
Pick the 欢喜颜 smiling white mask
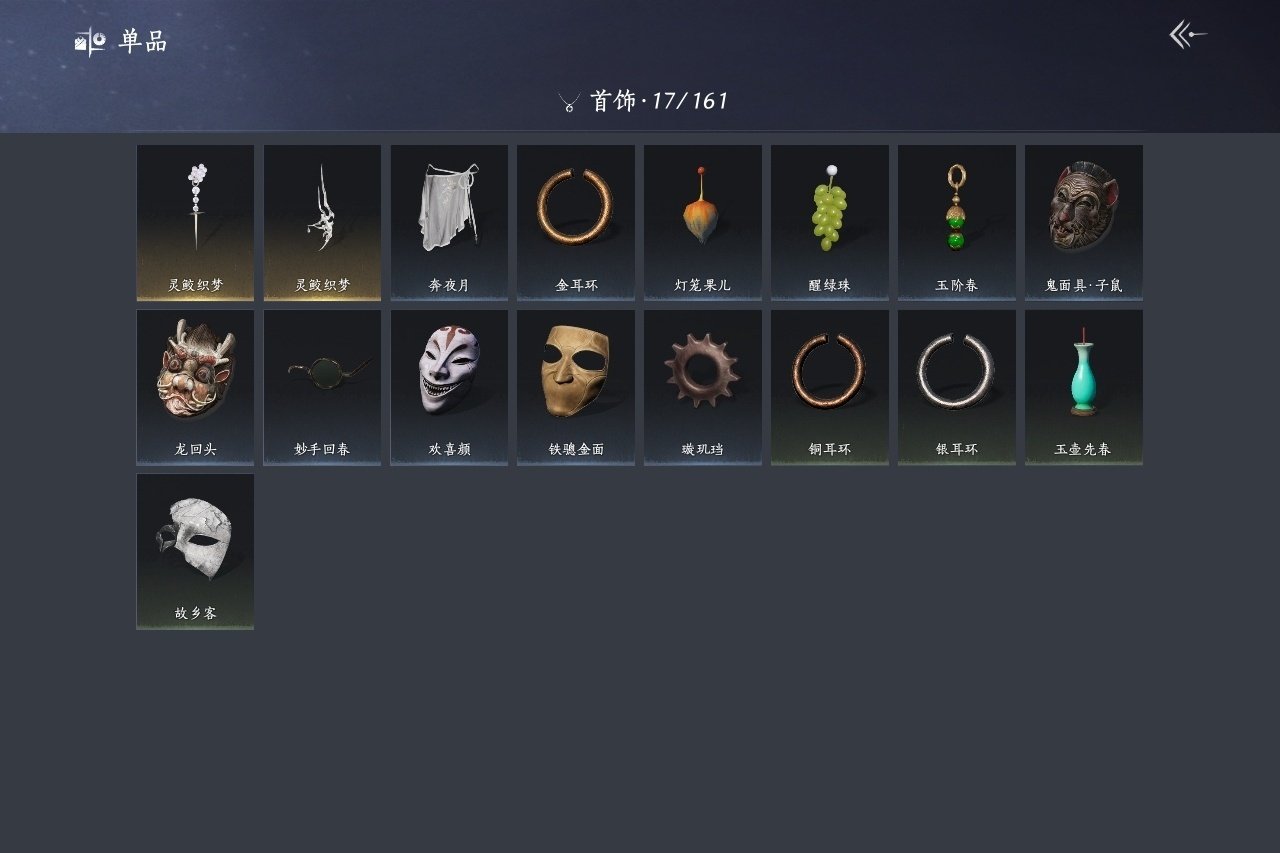(x=449, y=387)
